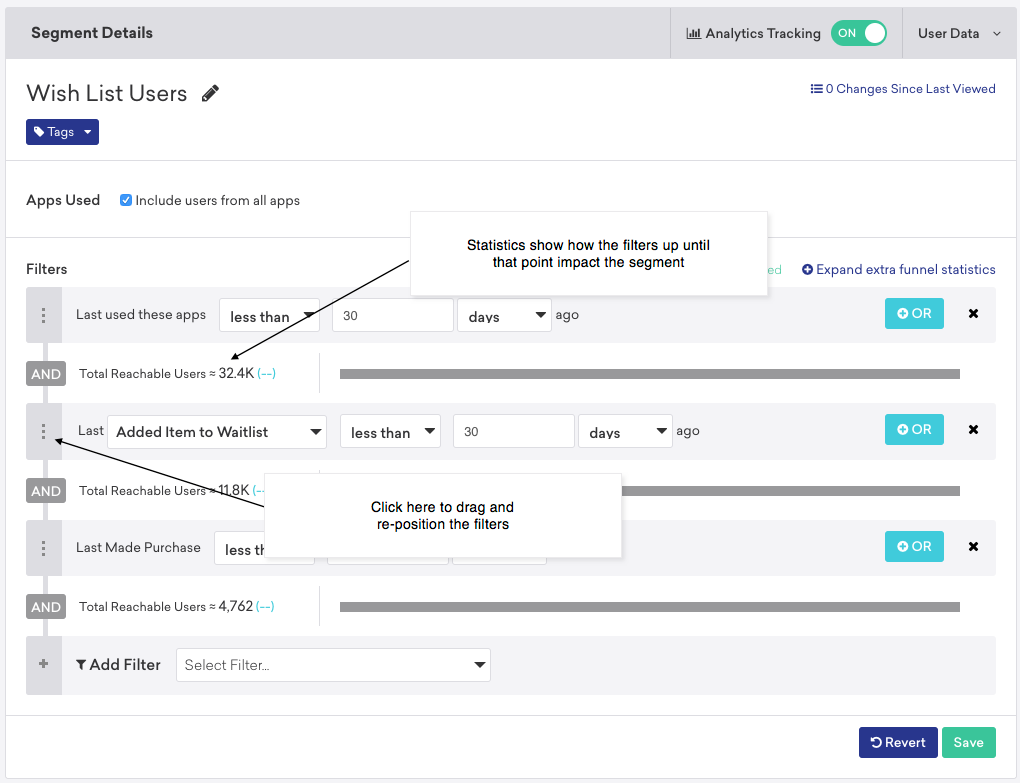This screenshot has width=1020, height=783.
Task: Click the drag handle on the Added Item to Waitlist filter
Action: 42,430
